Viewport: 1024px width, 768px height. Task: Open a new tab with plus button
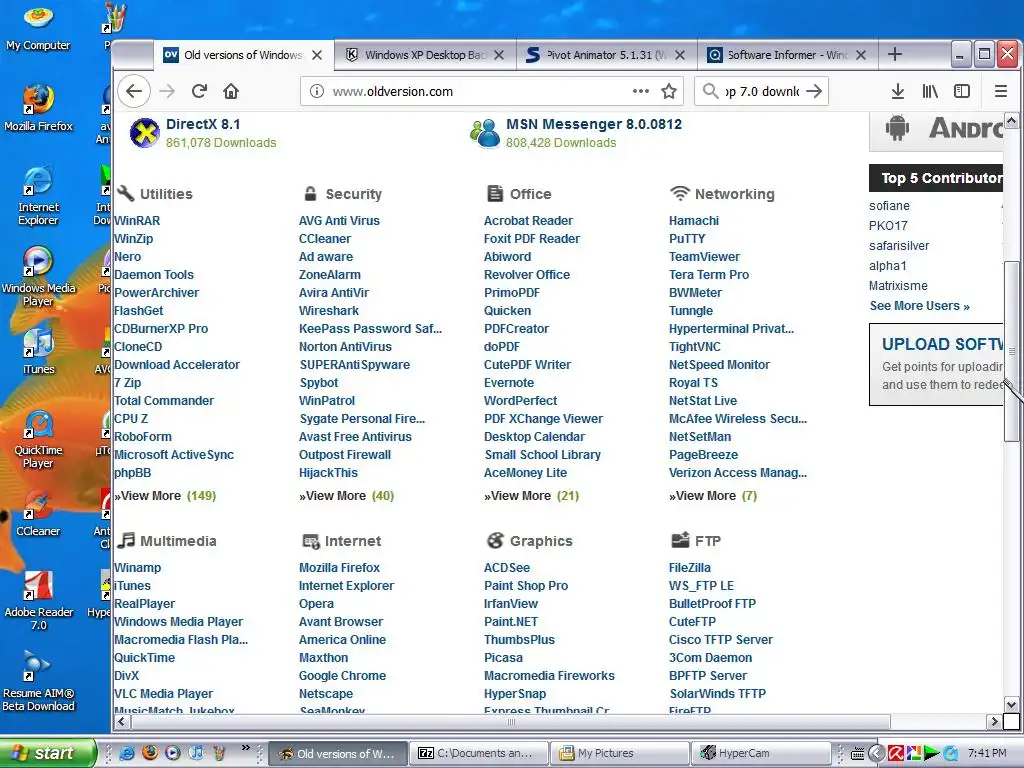click(895, 55)
